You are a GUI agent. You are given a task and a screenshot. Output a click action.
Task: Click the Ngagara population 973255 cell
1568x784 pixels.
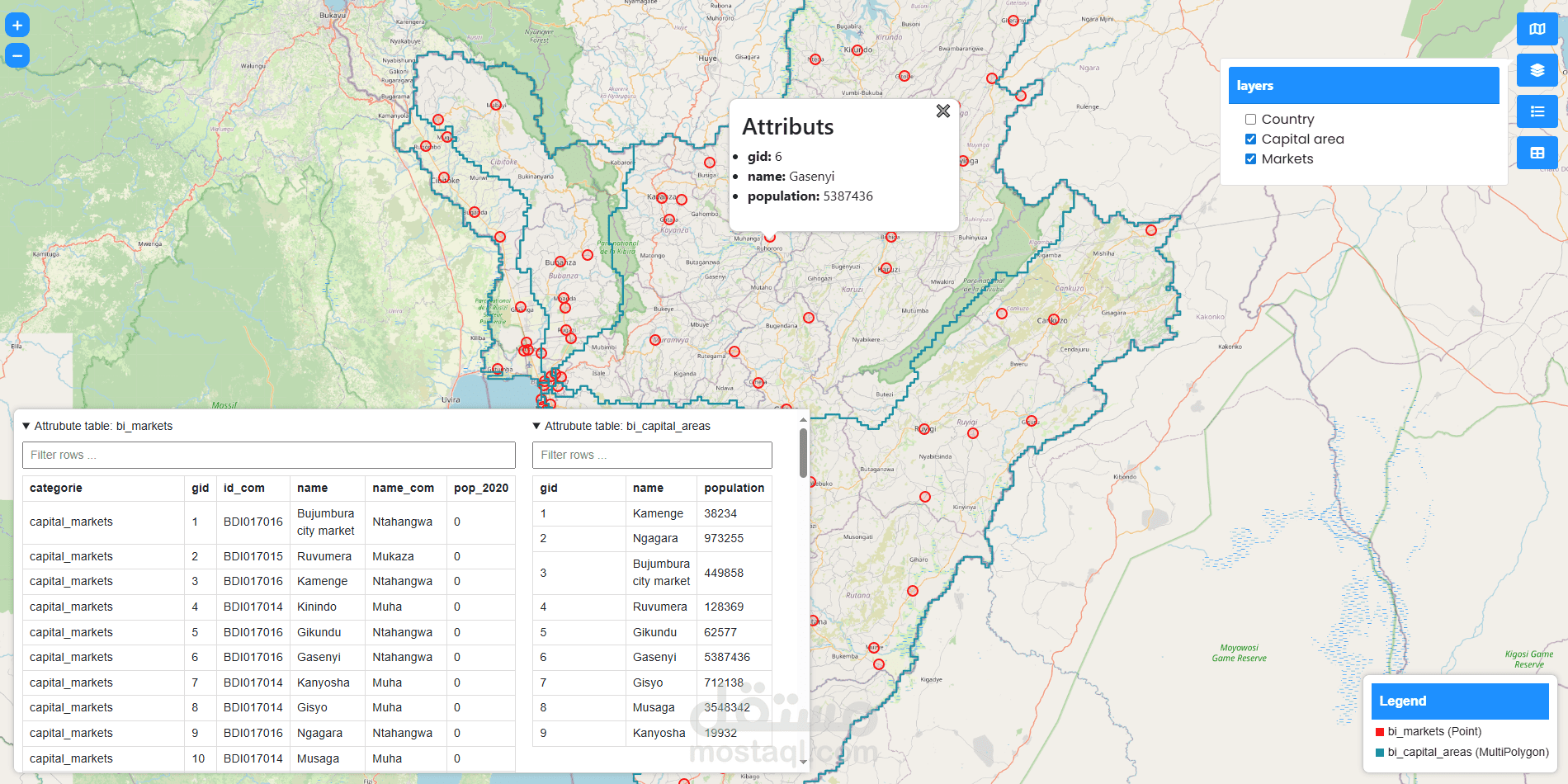tap(734, 538)
